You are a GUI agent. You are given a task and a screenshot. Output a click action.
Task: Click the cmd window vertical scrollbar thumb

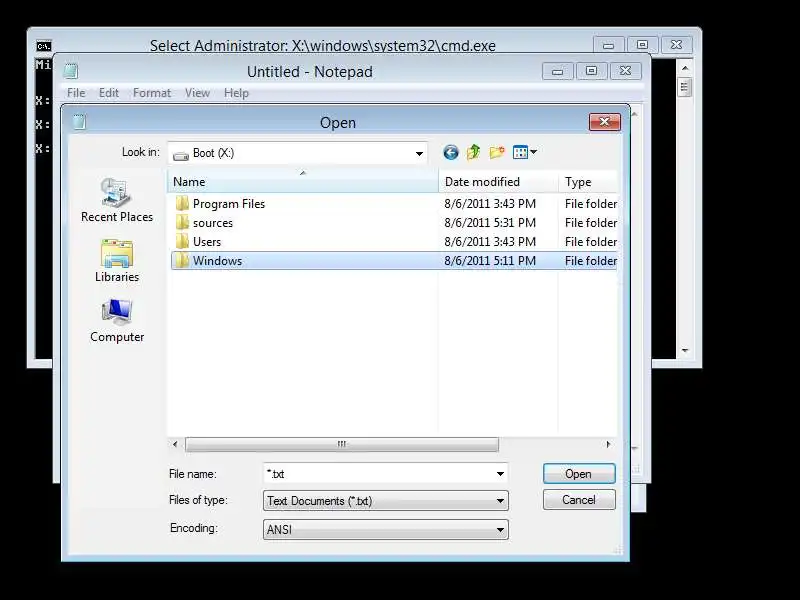(x=685, y=87)
